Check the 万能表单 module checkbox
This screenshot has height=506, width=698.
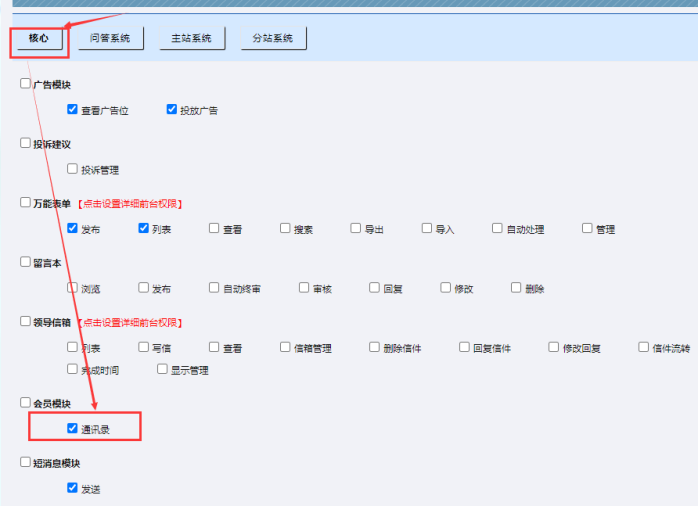(x=26, y=202)
